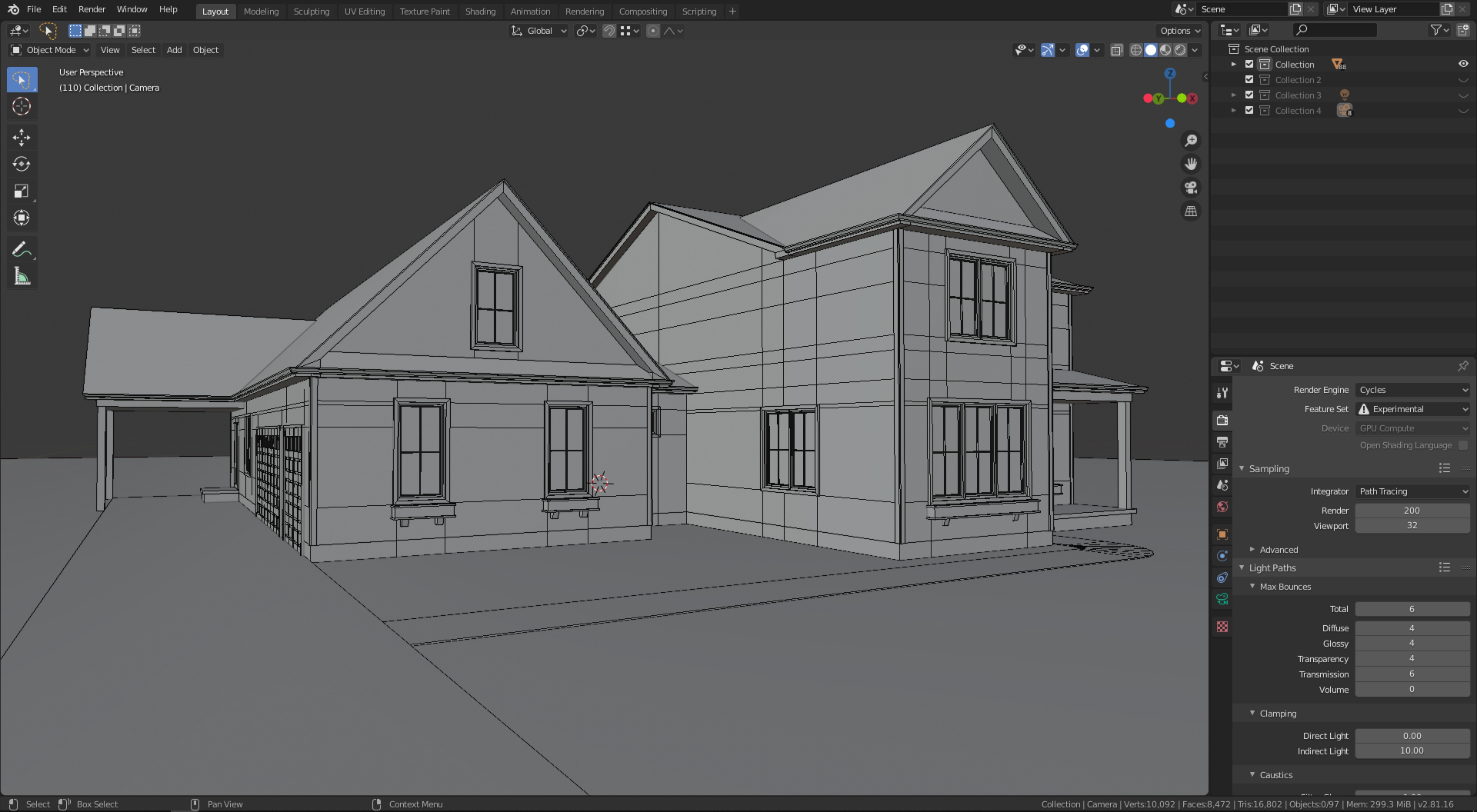Select the Cursor tool in toolbar
This screenshot has height=812, width=1477.
pyautogui.click(x=22, y=106)
